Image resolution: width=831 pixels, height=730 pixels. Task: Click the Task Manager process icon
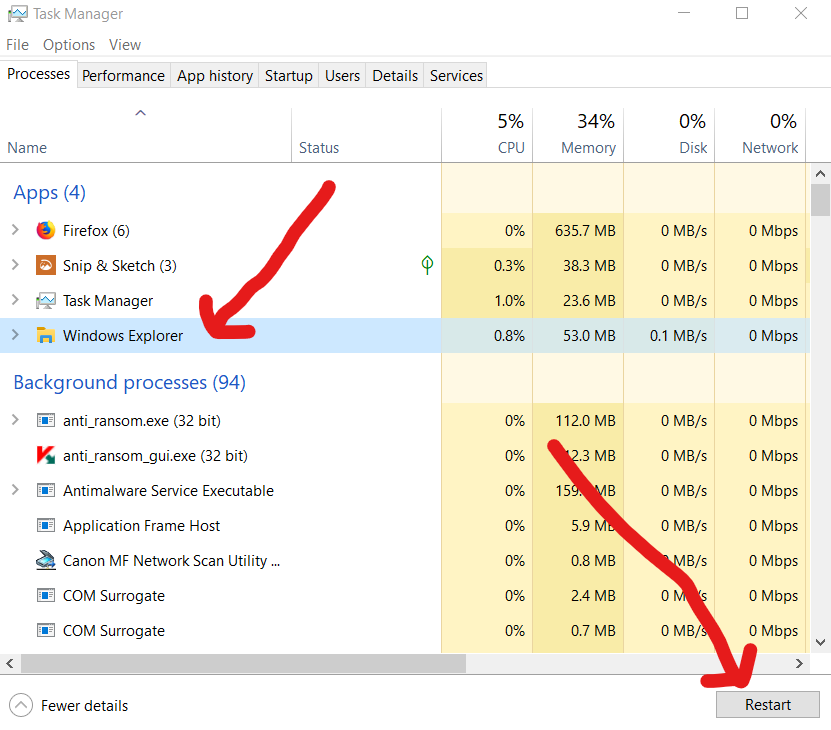[45, 301]
